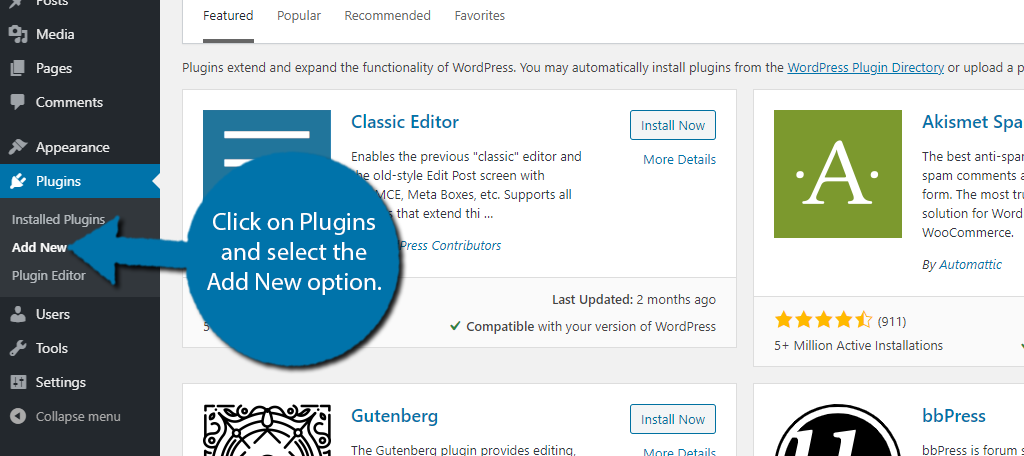Open More Details for Classic Editor
The width and height of the screenshot is (1024, 456).
pyautogui.click(x=679, y=159)
